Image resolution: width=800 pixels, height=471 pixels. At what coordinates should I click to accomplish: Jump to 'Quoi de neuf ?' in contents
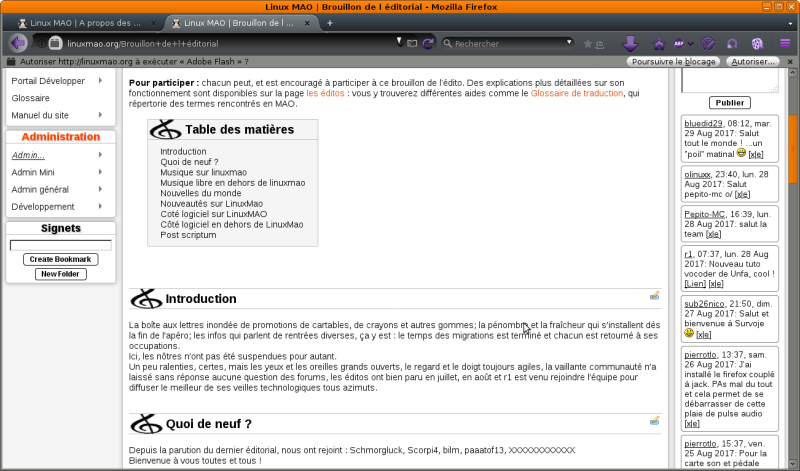[x=189, y=162]
